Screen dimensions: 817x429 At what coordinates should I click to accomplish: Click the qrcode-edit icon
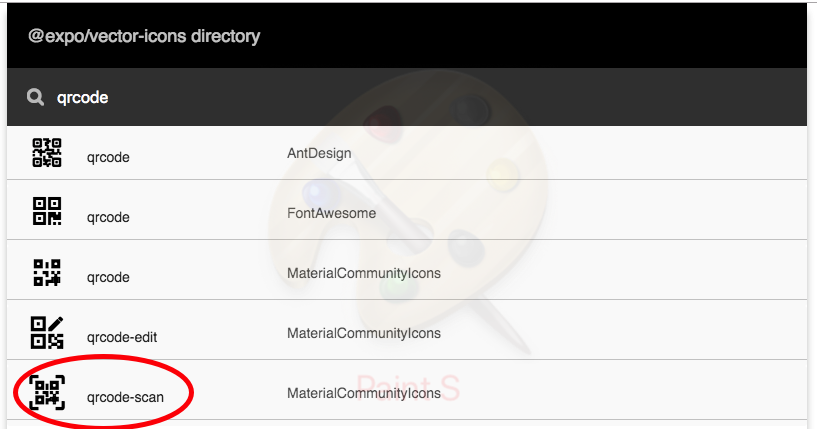(47, 332)
